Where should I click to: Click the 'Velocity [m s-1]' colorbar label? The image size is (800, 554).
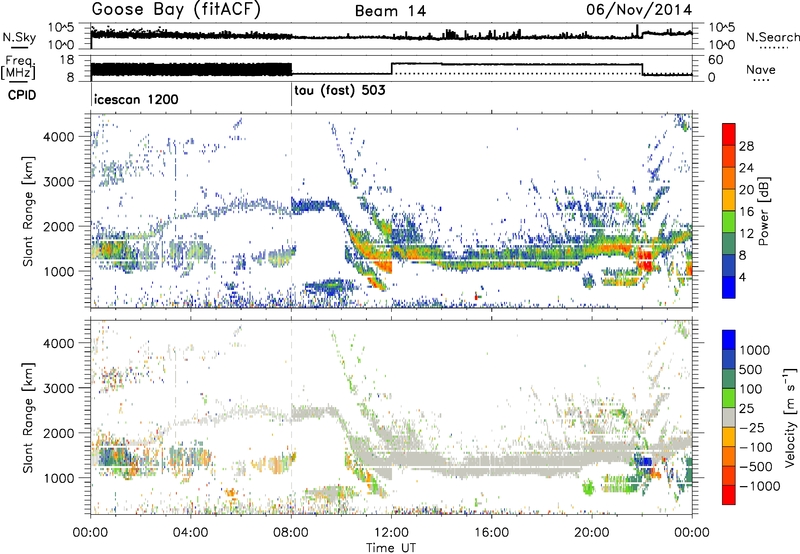(790, 417)
